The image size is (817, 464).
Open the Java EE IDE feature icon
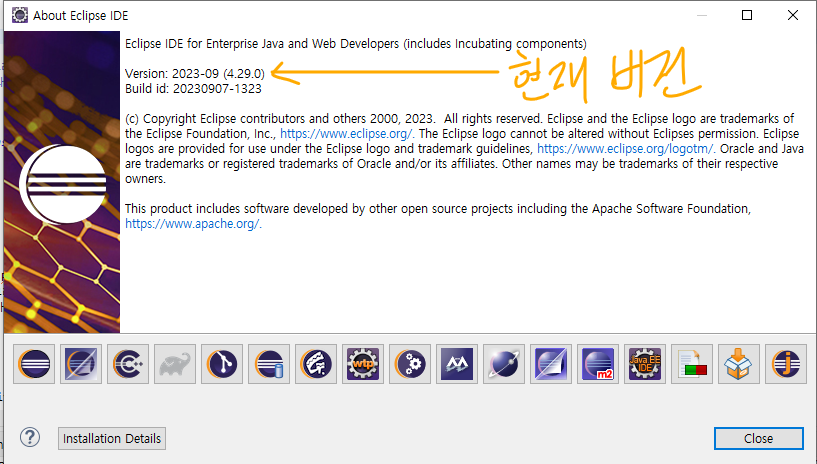645,364
